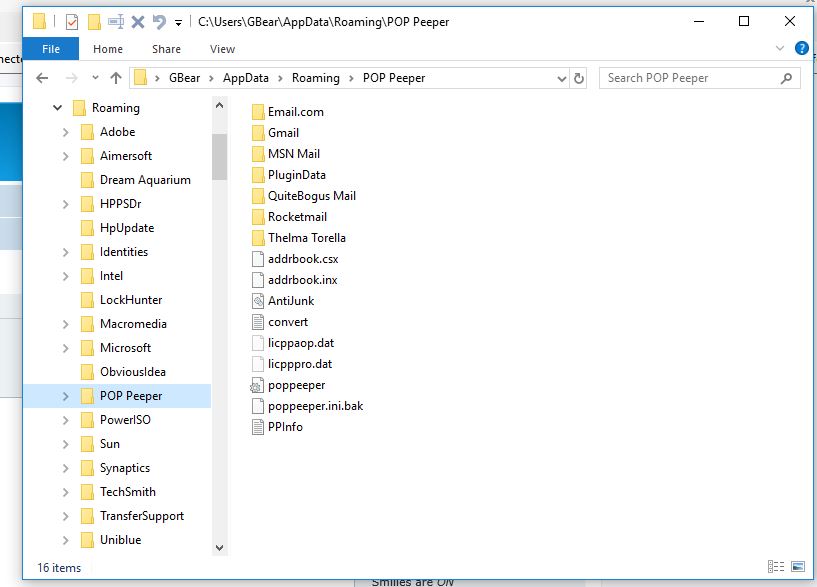
Task: Expand the Macromedia tree folder
Action: point(66,324)
